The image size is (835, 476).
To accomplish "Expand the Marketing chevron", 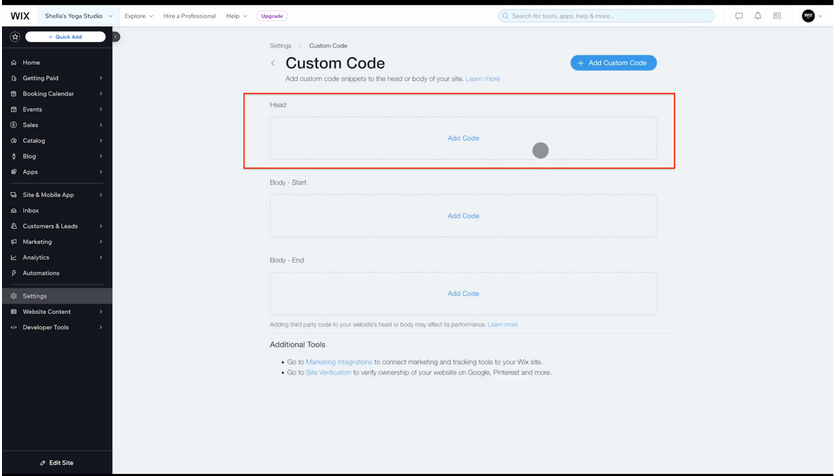I will pyautogui.click(x=101, y=242).
